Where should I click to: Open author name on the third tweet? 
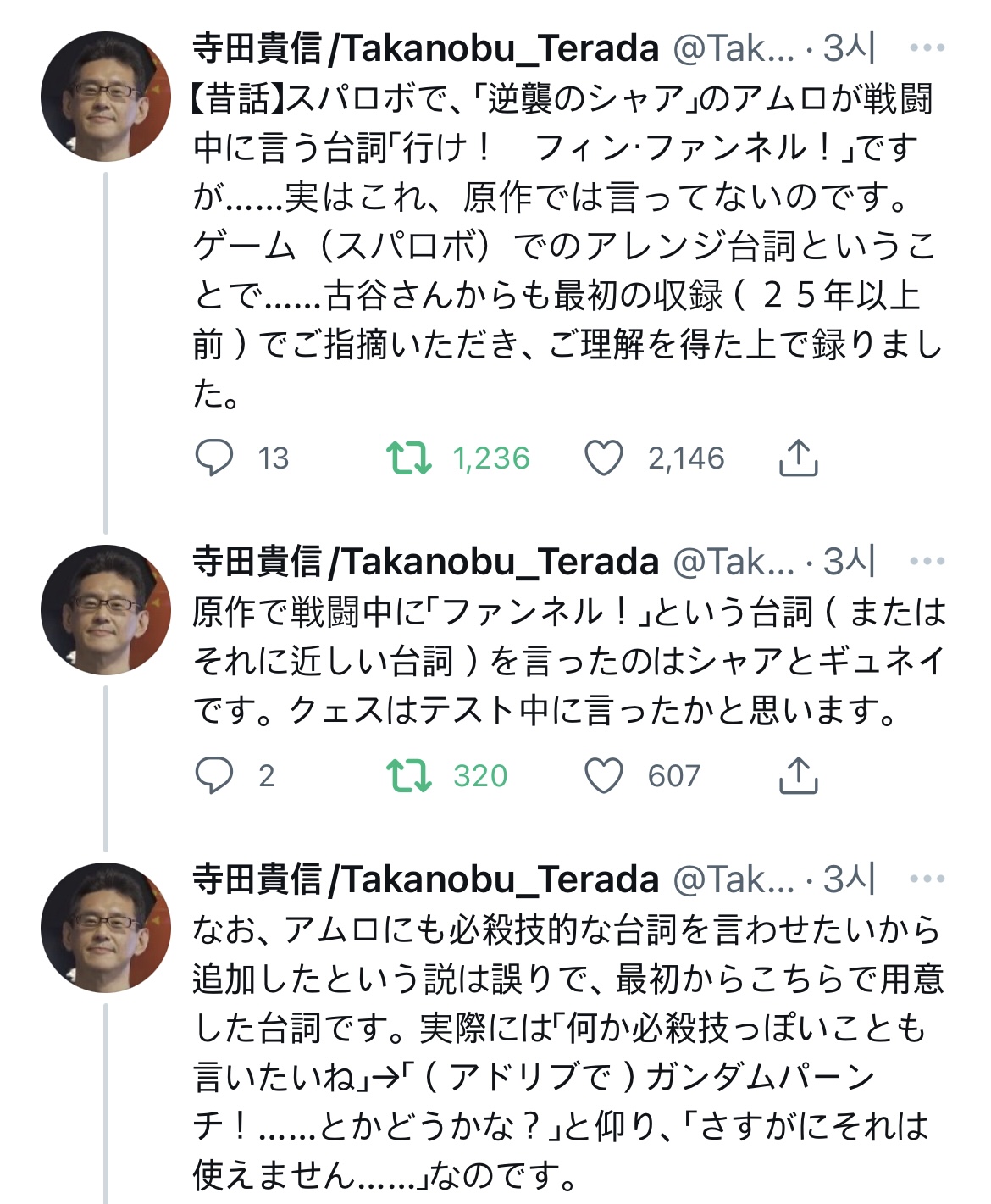click(x=425, y=879)
